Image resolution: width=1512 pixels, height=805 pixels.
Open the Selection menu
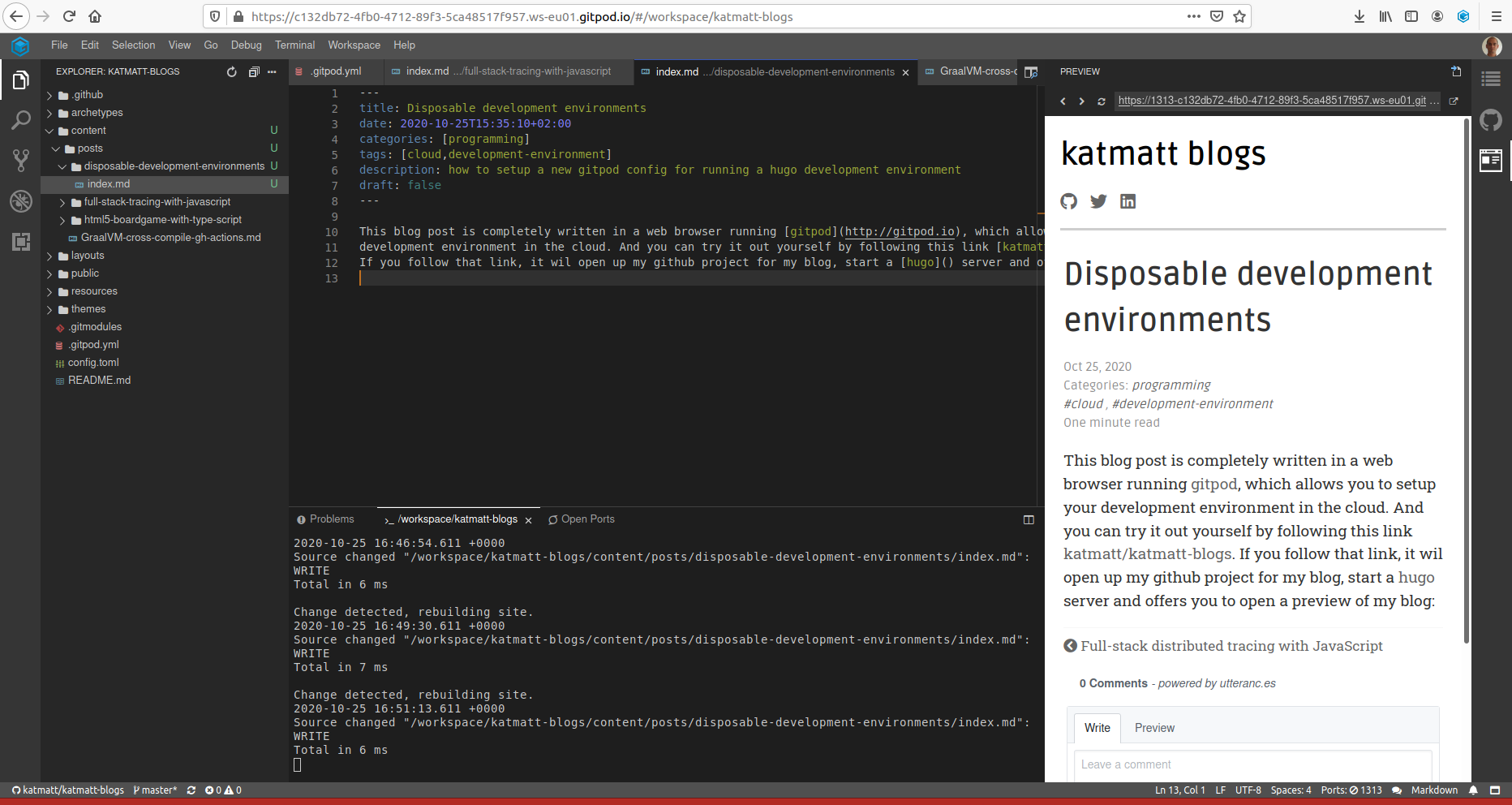pyautogui.click(x=133, y=45)
